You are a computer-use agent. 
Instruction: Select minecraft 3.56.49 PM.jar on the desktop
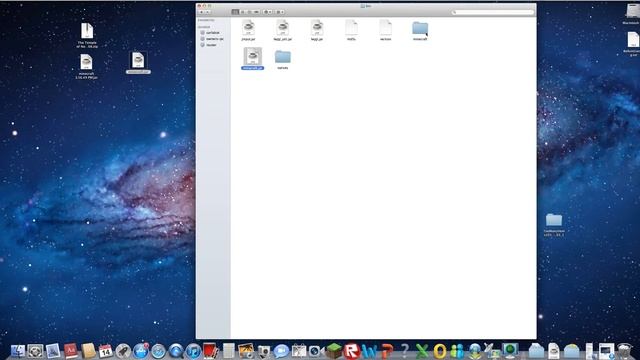(87, 67)
